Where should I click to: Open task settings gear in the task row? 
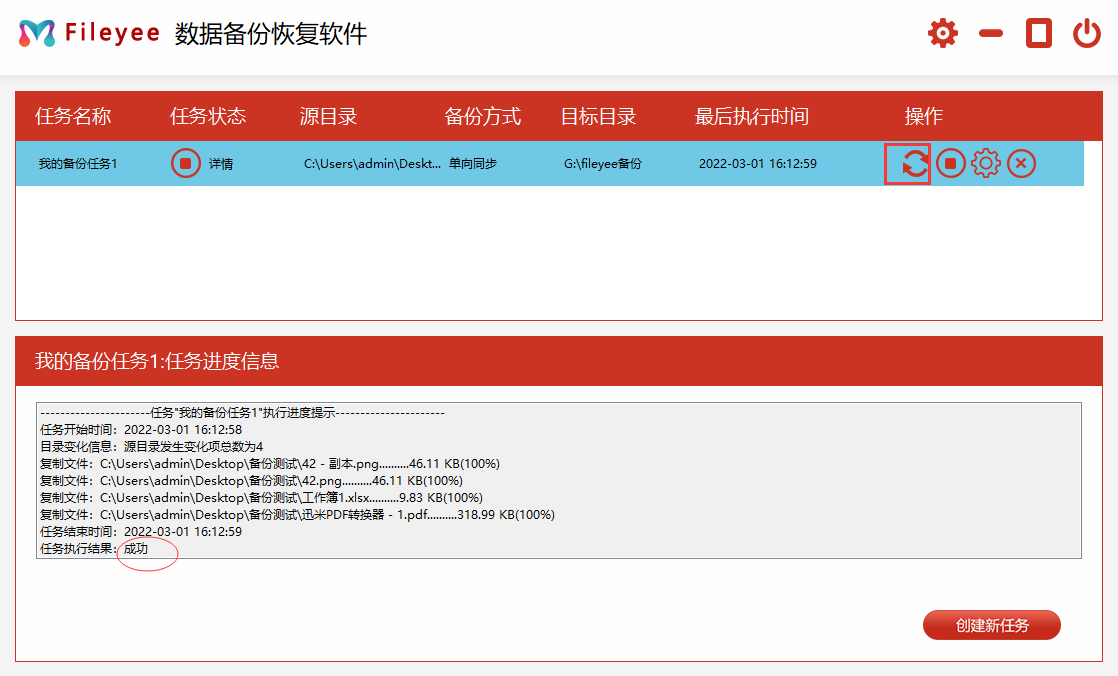[x=986, y=163]
